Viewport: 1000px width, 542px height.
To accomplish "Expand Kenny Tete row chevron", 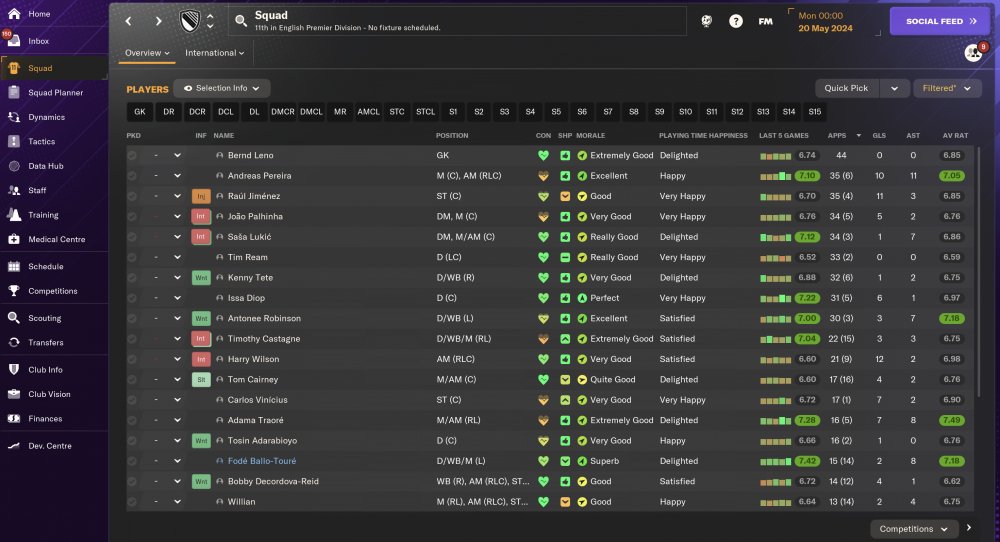I will pos(177,278).
